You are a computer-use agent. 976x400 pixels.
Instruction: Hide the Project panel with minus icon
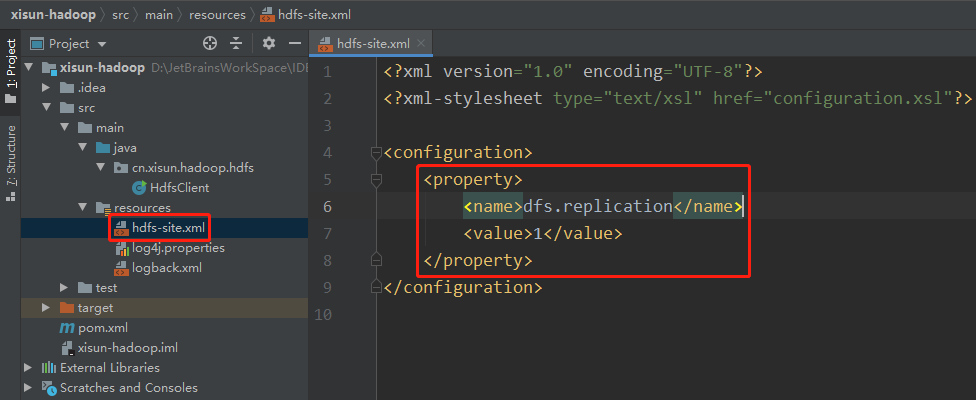coord(295,43)
